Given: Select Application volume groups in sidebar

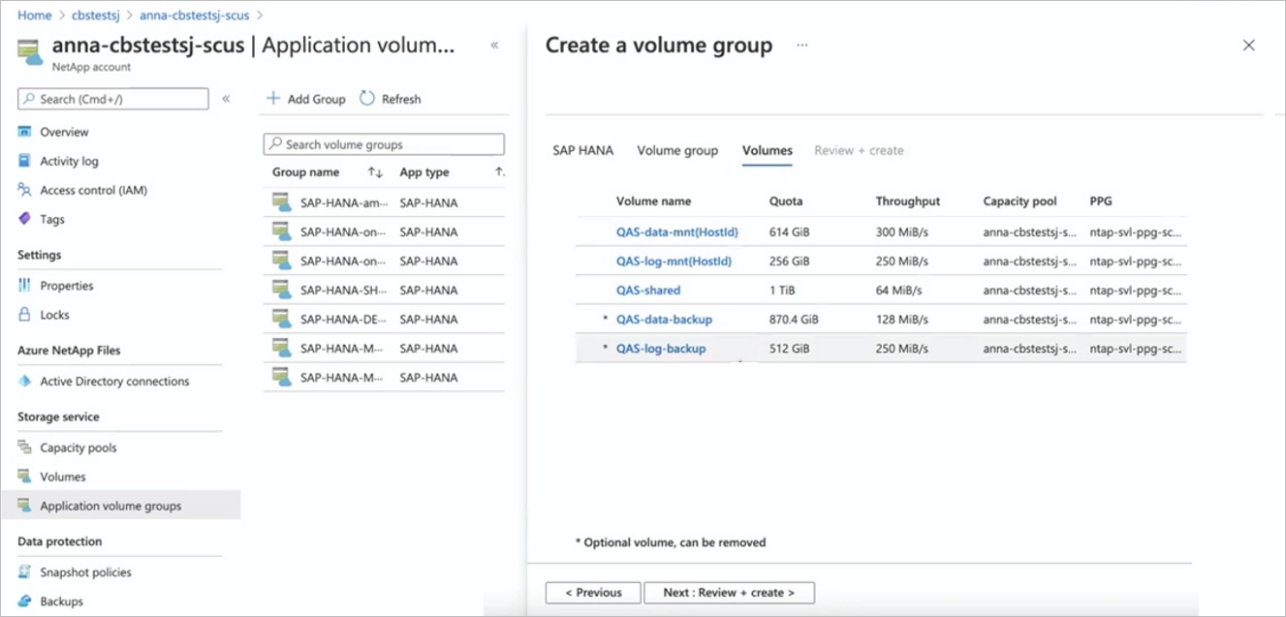Looking at the screenshot, I should [x=120, y=505].
